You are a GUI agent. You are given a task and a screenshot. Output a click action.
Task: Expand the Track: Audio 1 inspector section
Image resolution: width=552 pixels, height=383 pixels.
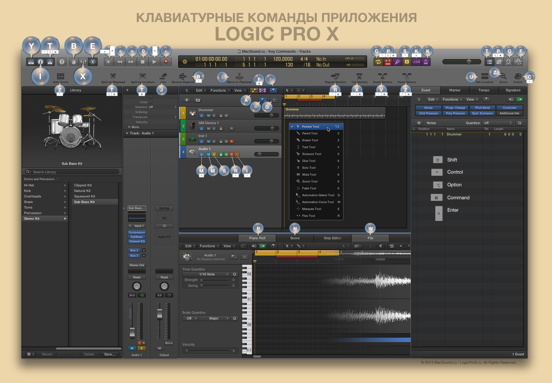[x=127, y=133]
